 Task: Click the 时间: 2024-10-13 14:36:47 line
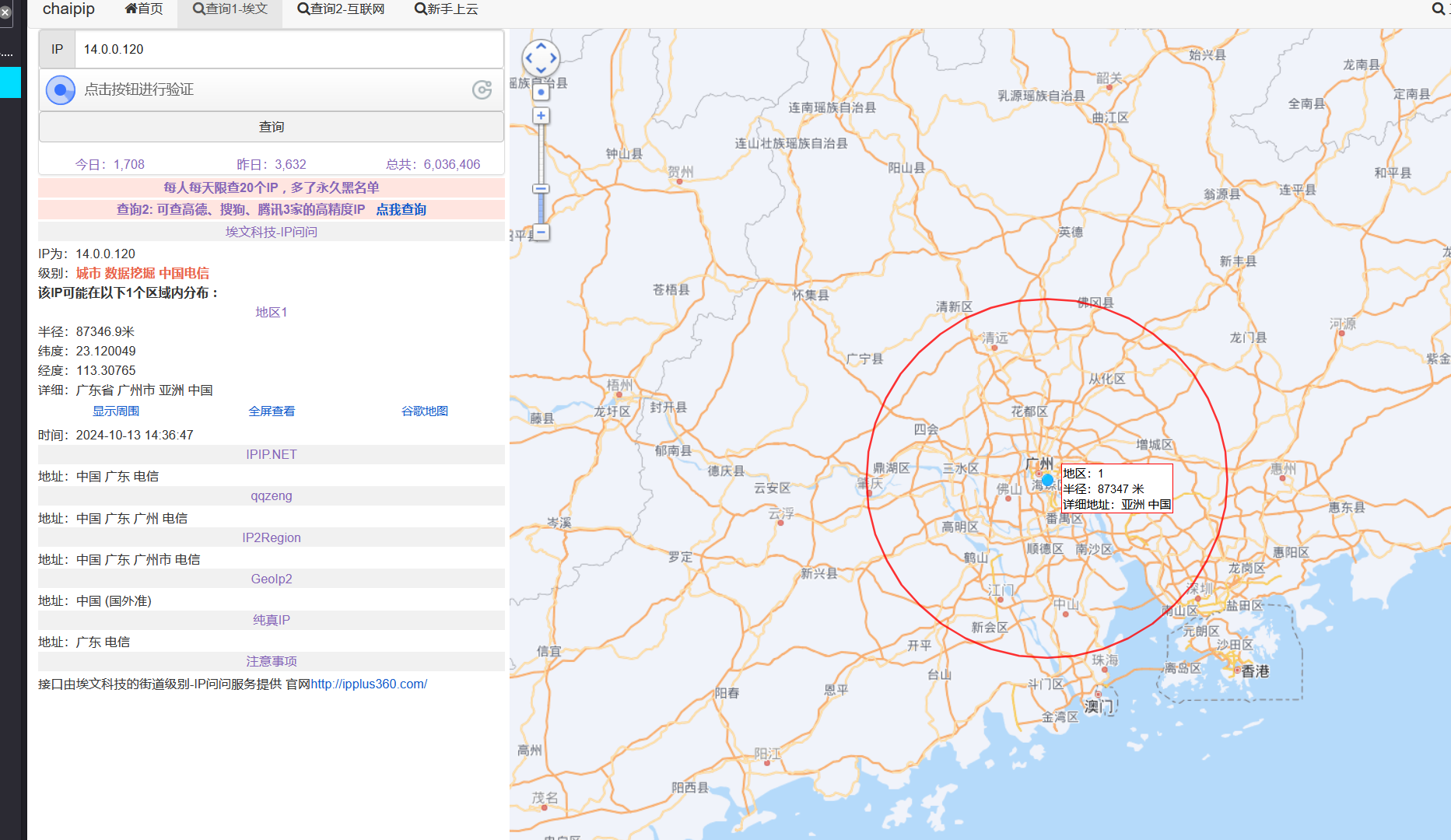(x=116, y=435)
